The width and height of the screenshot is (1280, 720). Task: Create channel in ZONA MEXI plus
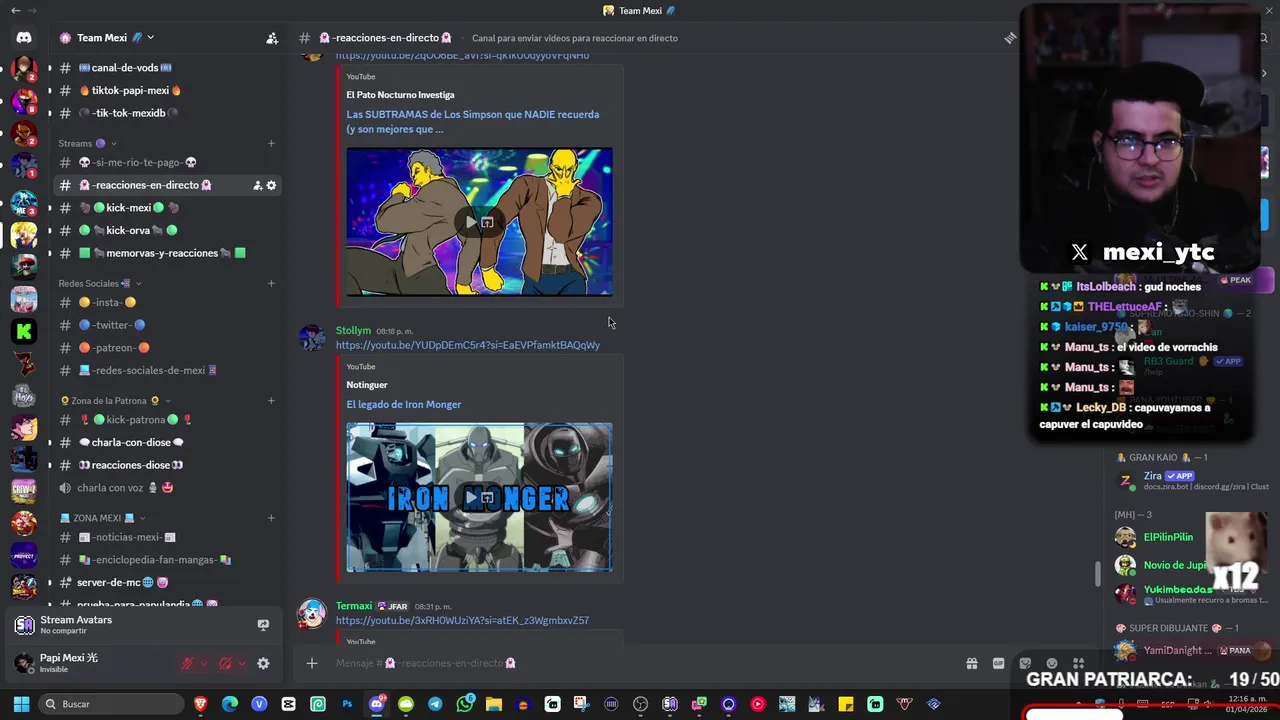[x=271, y=518]
